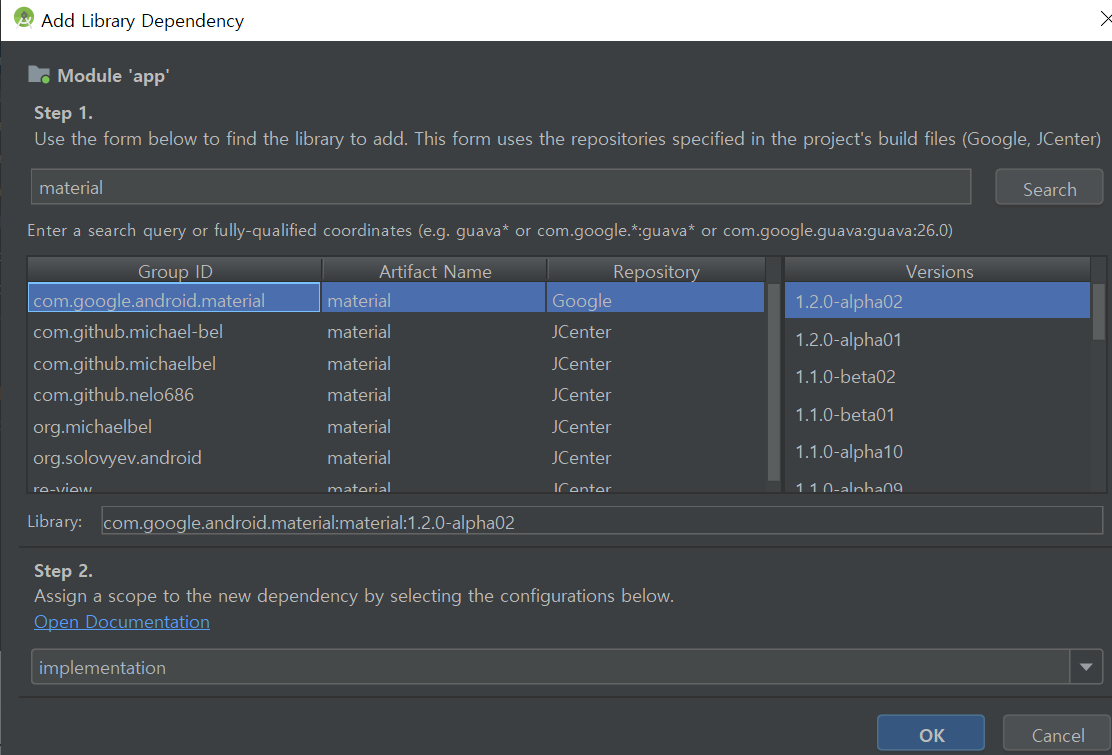Click material artifact cell in org.michaelbel row

(x=433, y=427)
